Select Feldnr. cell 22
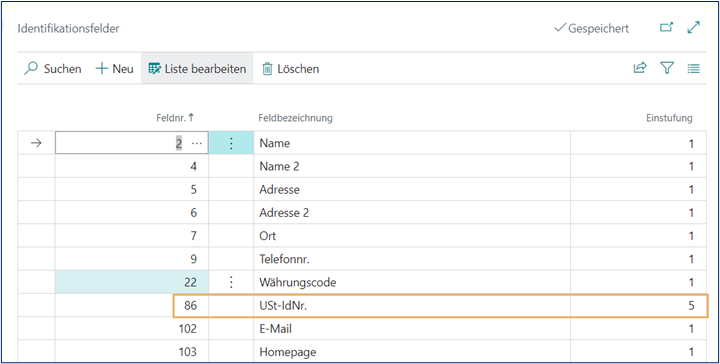The width and height of the screenshot is (720, 364). 132,283
